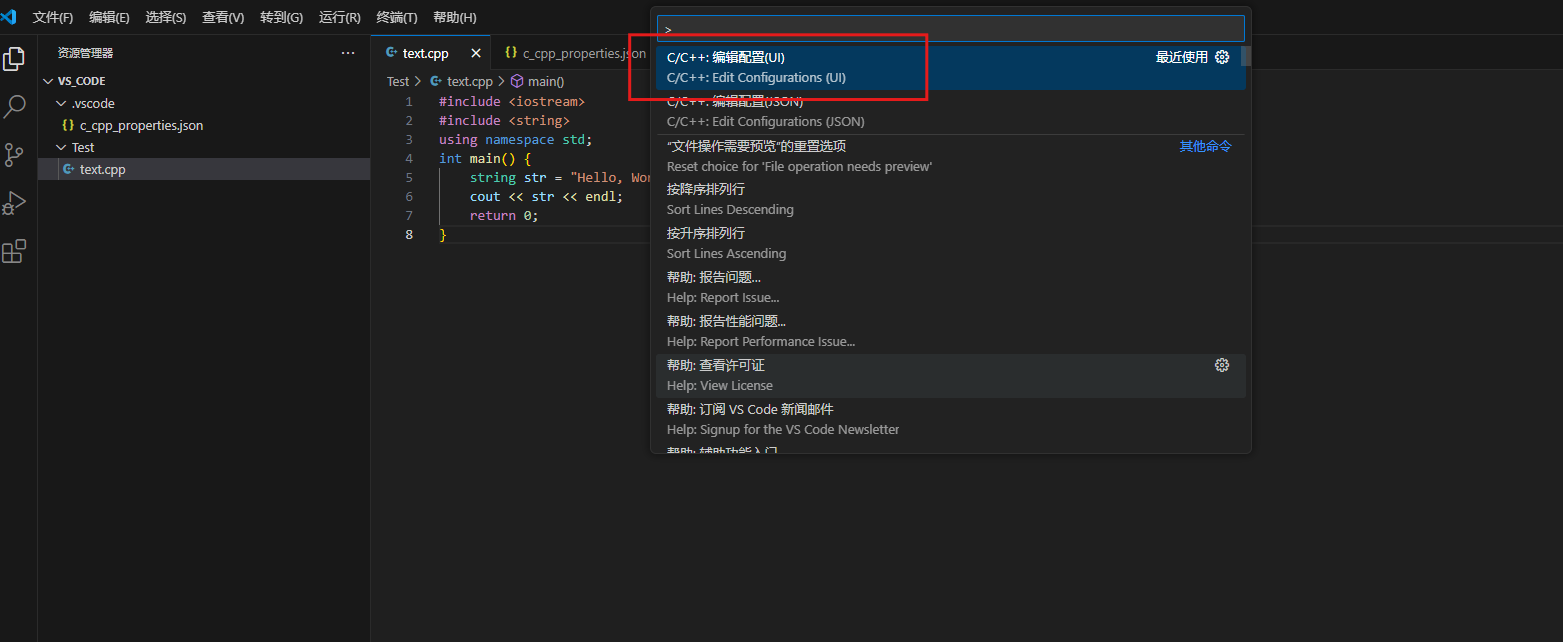Run Sort Lines Descending command
1563x642 pixels.
point(950,199)
